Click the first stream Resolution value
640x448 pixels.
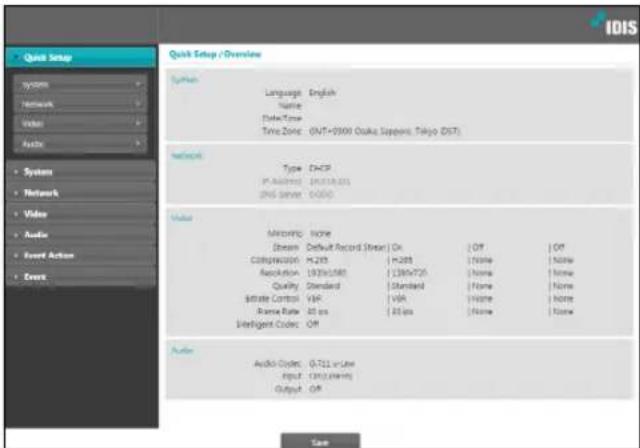click(x=327, y=273)
